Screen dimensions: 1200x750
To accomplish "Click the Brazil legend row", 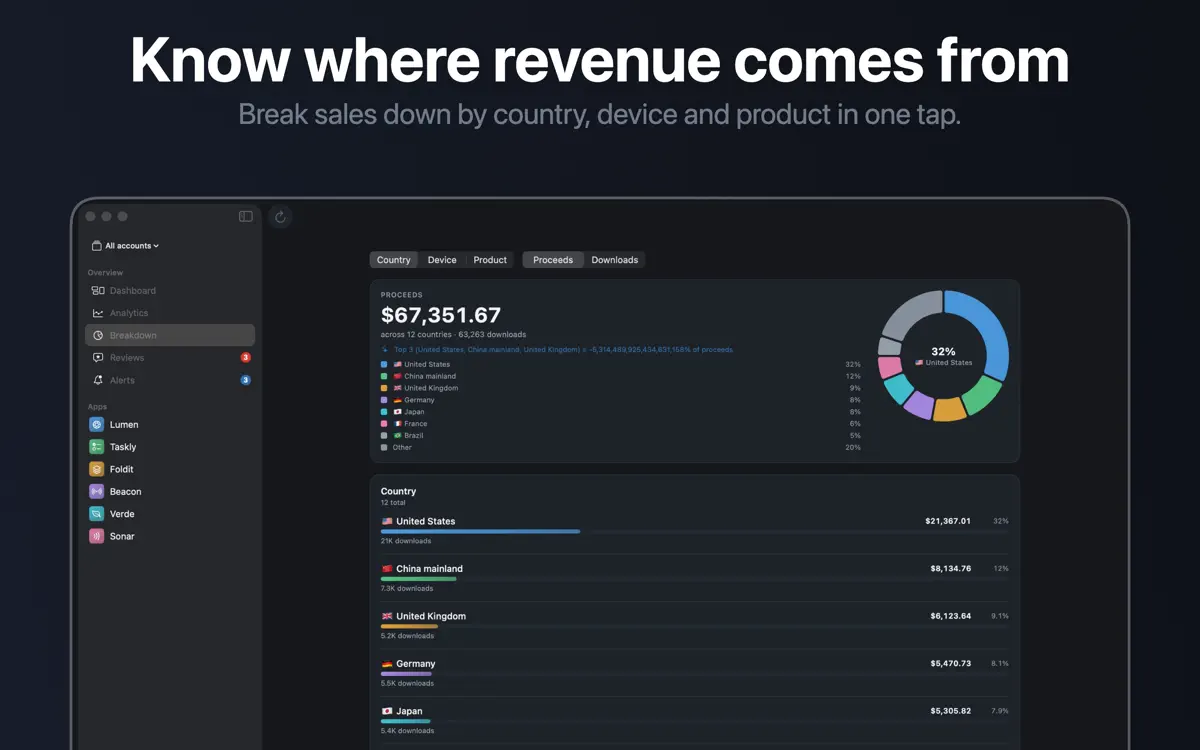I will [x=621, y=436].
